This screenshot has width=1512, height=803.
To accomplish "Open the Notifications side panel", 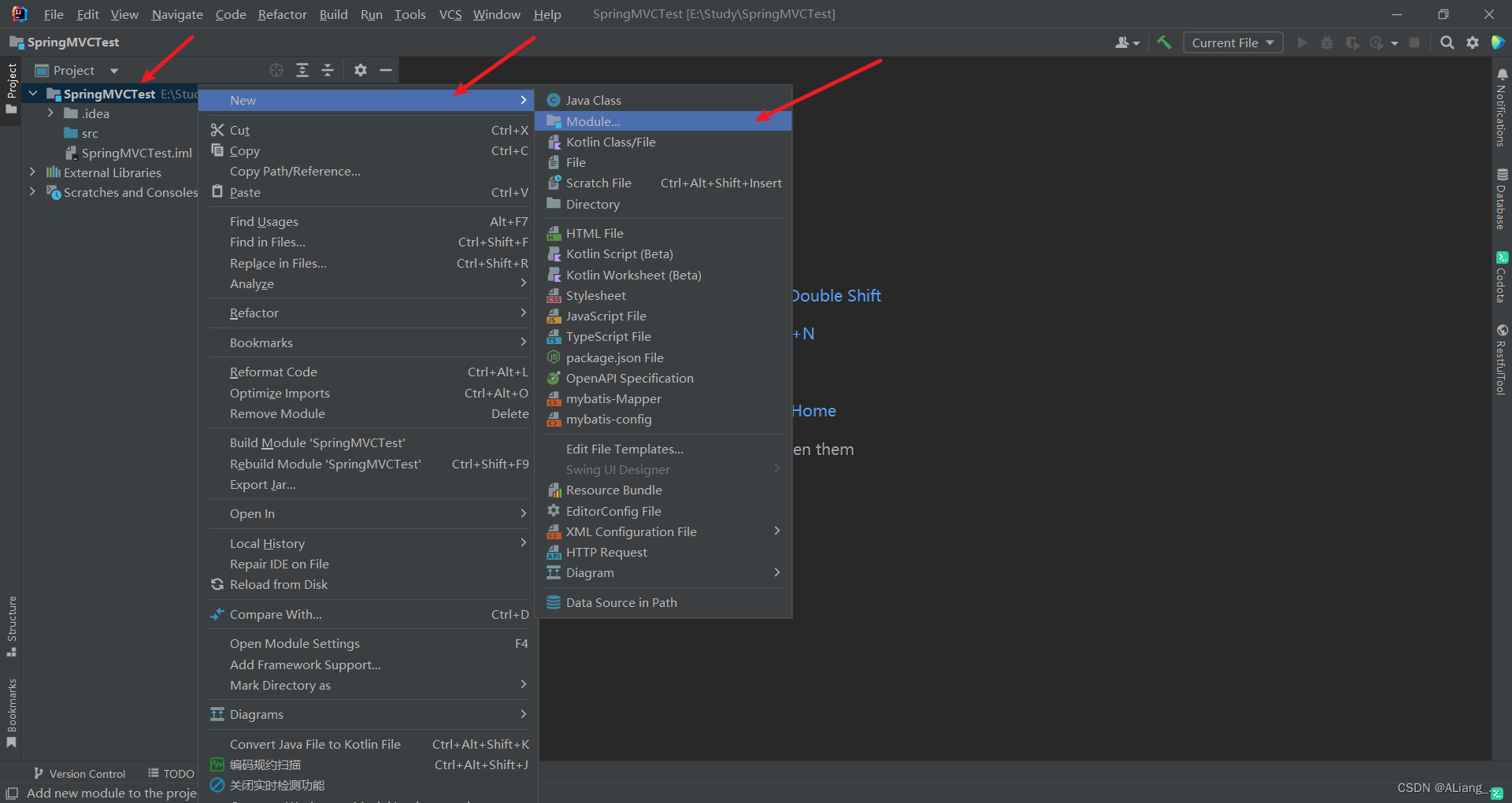I will pyautogui.click(x=1502, y=108).
